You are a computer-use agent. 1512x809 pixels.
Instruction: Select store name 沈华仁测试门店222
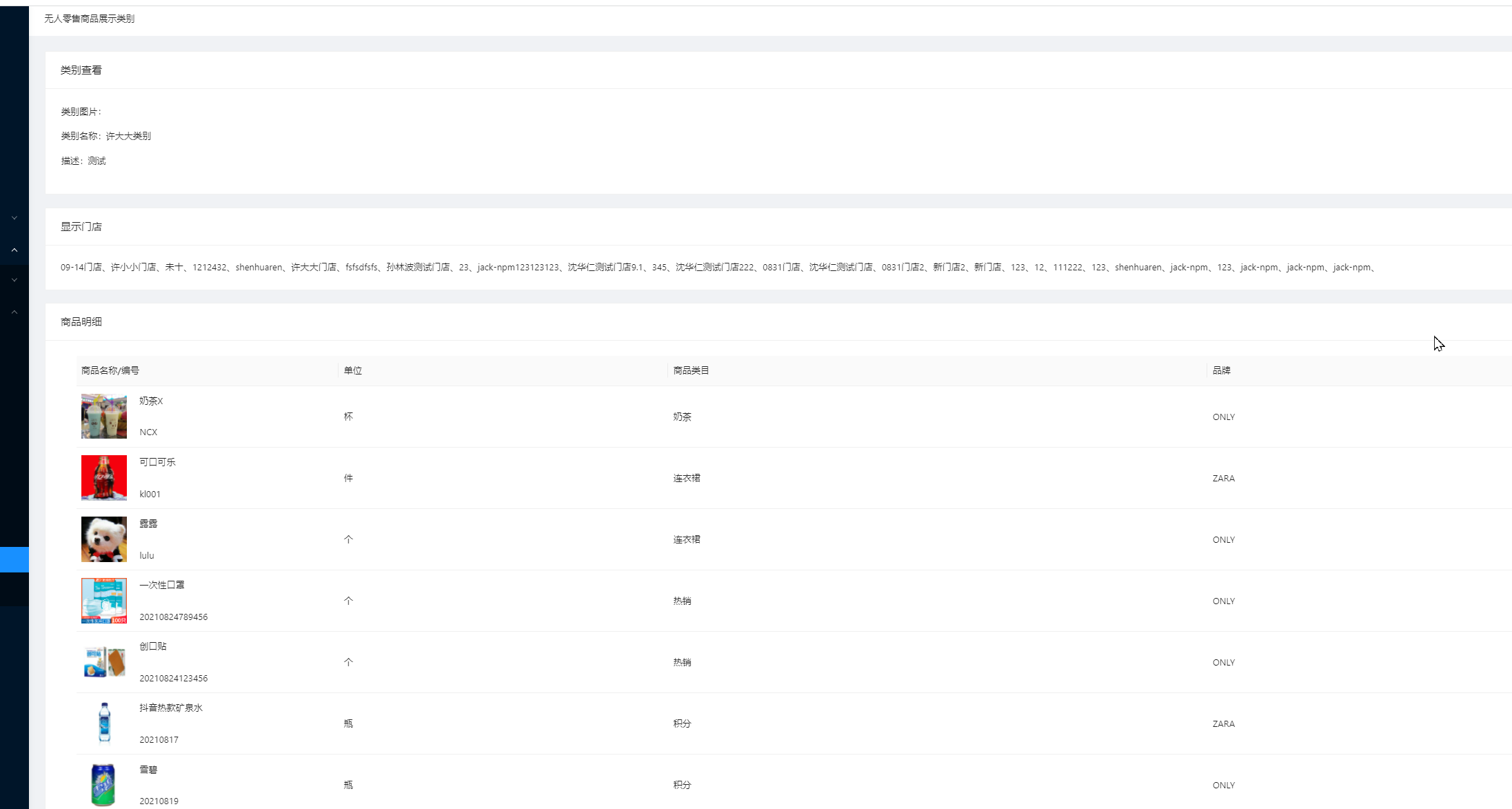(x=715, y=267)
